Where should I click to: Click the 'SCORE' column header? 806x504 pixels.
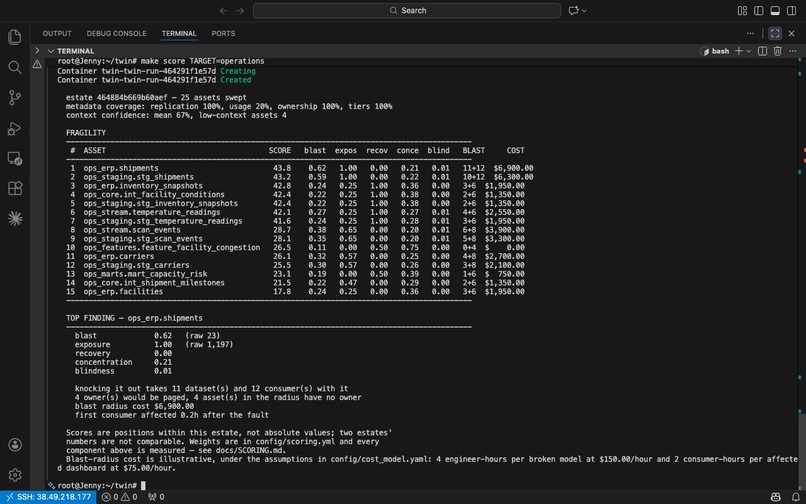click(x=280, y=151)
